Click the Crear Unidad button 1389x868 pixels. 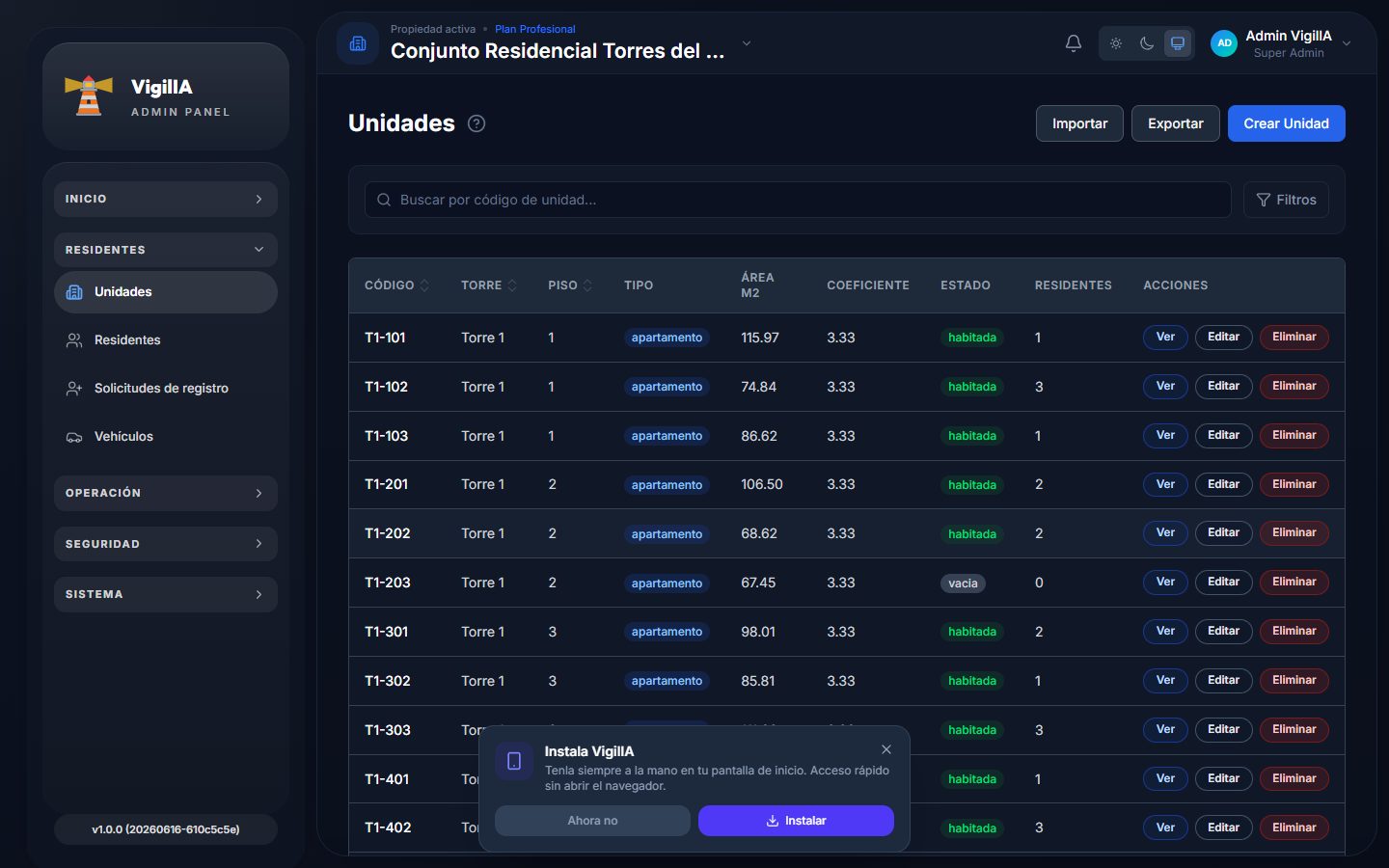pyautogui.click(x=1286, y=123)
